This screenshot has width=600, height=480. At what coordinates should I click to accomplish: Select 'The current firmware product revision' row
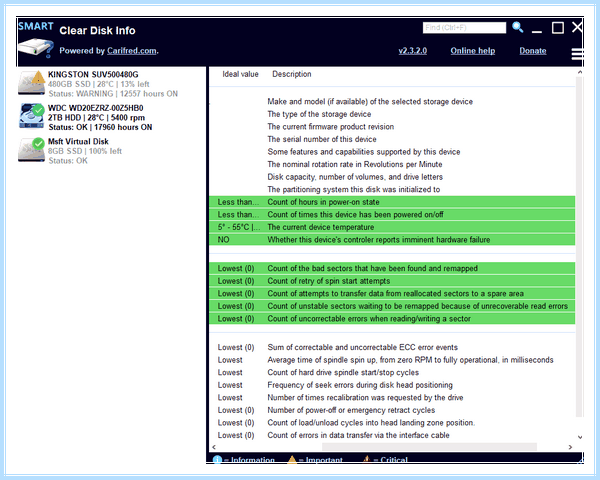click(x=392, y=127)
